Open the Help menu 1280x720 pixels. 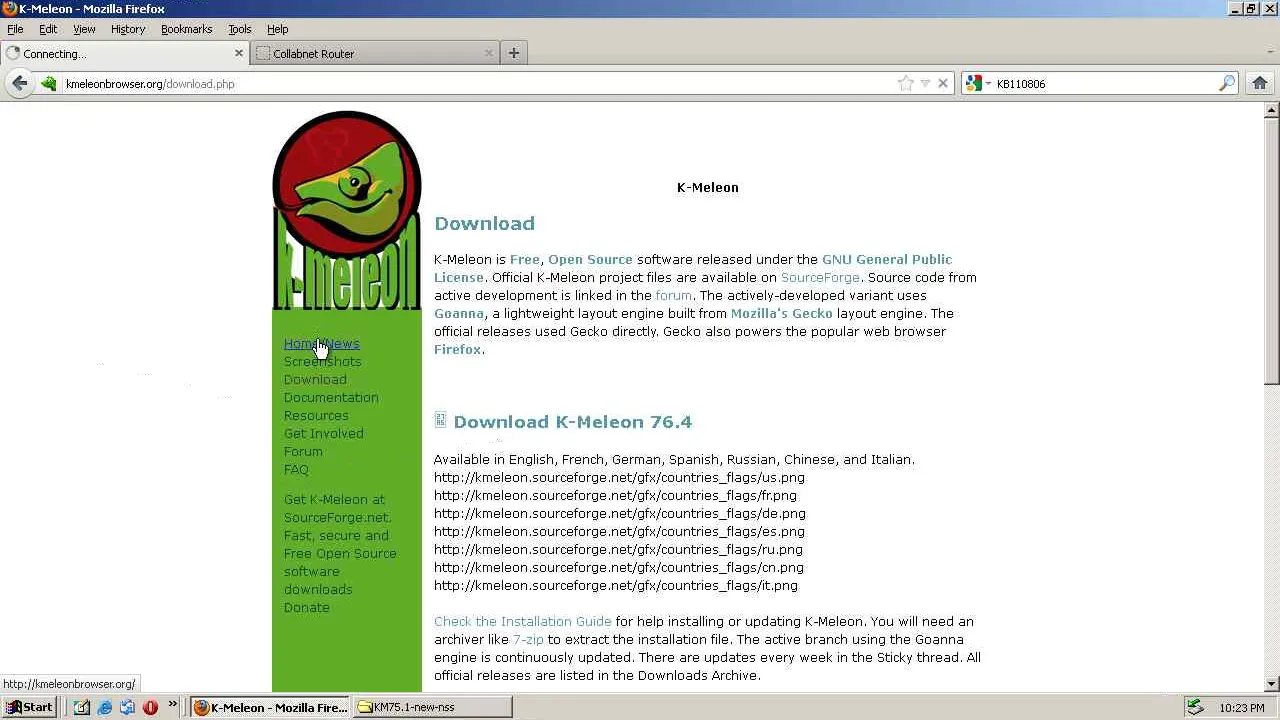(x=278, y=29)
